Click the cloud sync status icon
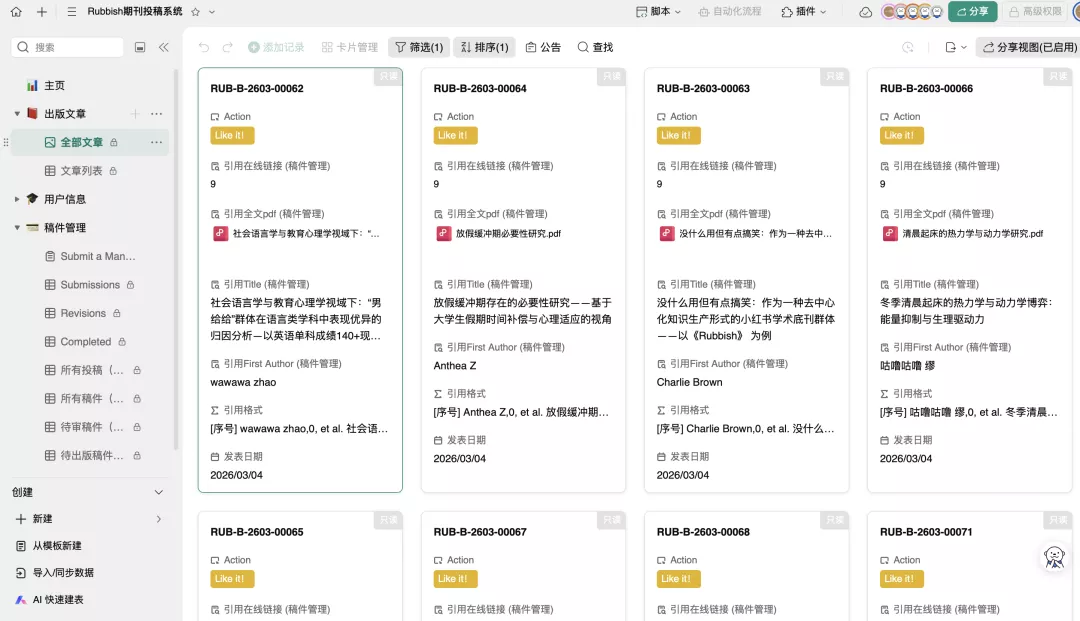The width and height of the screenshot is (1080, 621). (866, 12)
